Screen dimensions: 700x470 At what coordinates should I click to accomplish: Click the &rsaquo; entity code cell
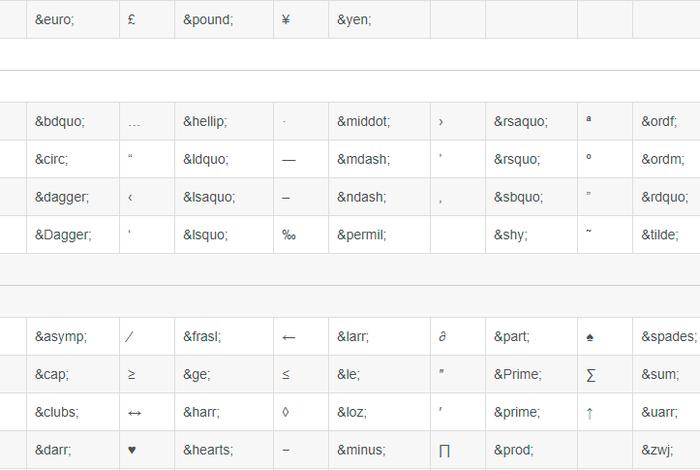tap(520, 121)
